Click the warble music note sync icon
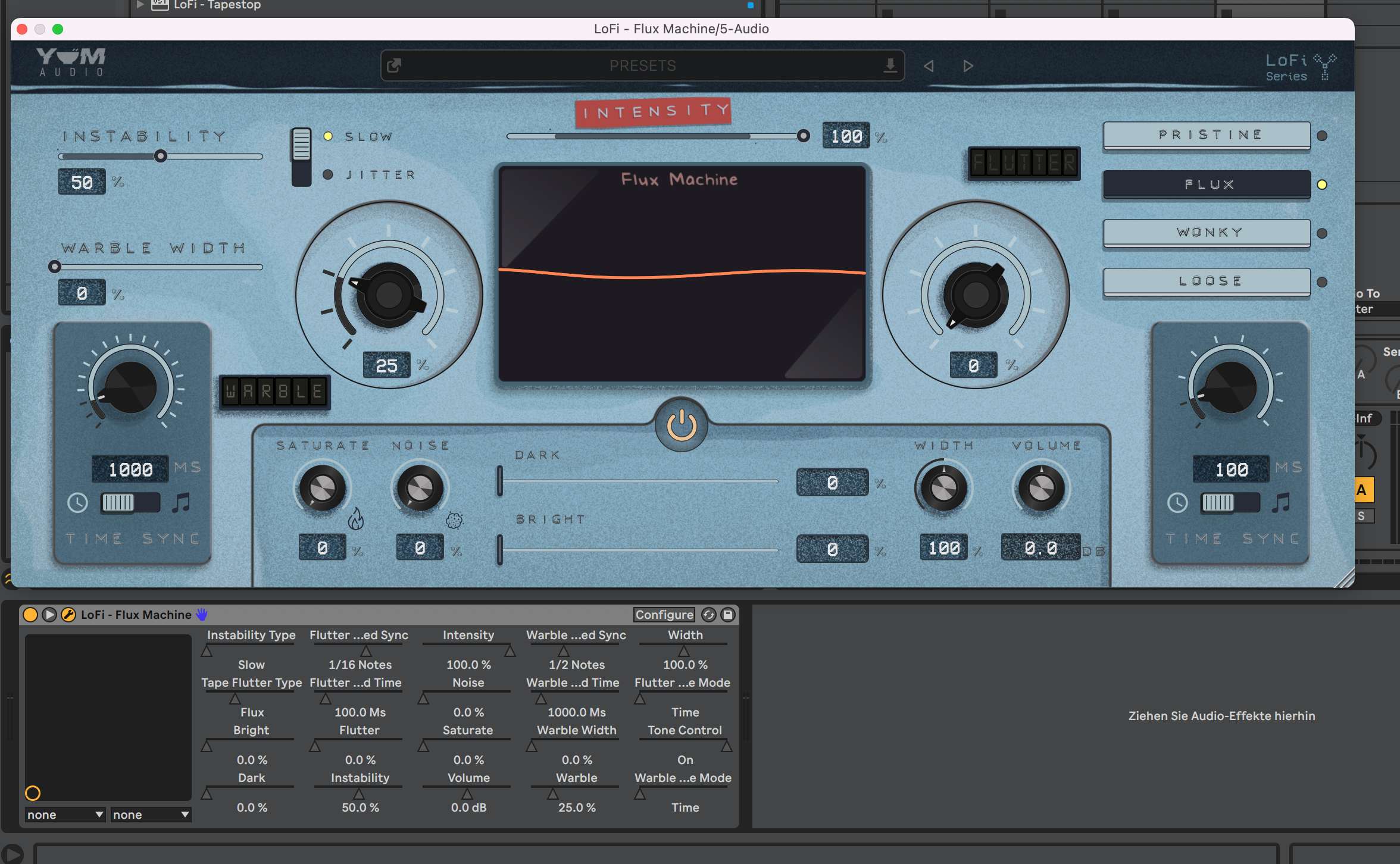 tap(181, 503)
